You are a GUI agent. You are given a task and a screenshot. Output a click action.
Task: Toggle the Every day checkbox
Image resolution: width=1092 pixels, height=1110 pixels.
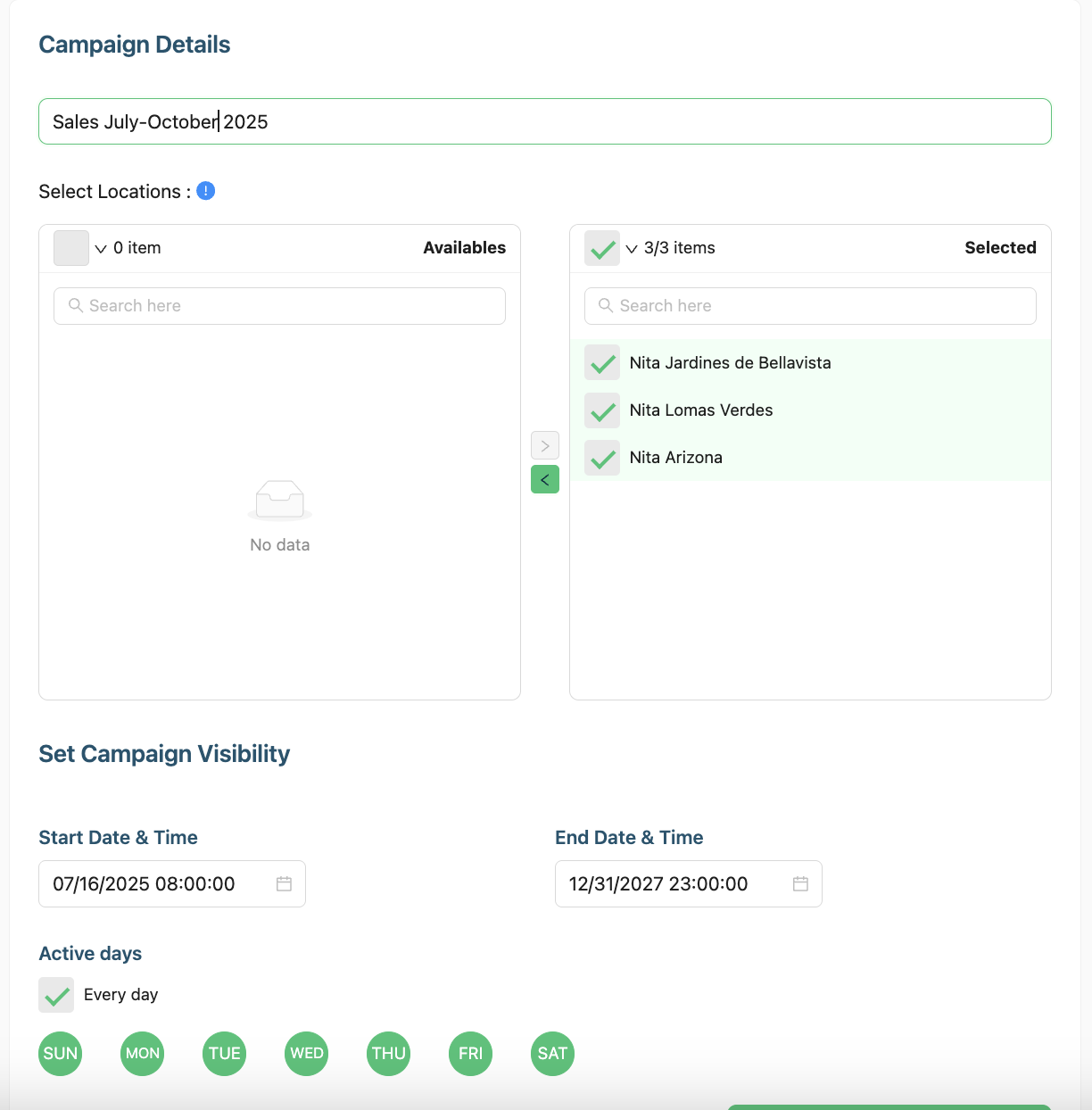56,995
